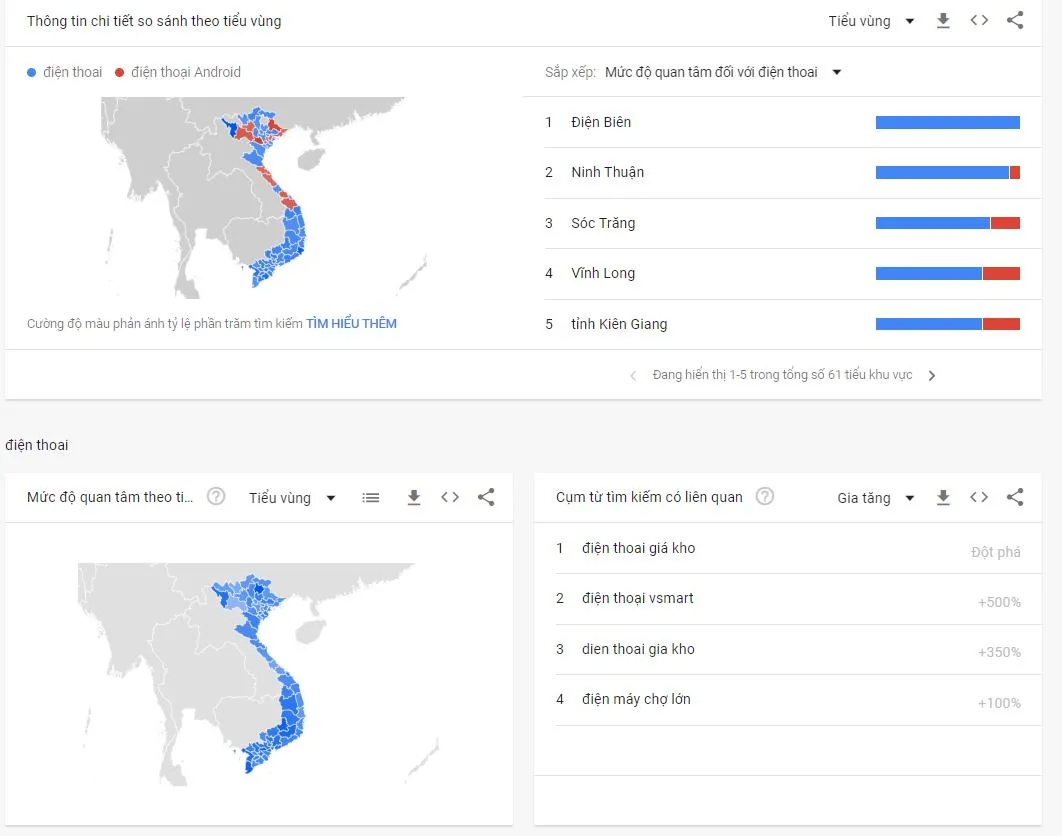Open related query điện thoại vsmart
The width and height of the screenshot is (1062, 836).
point(637,598)
